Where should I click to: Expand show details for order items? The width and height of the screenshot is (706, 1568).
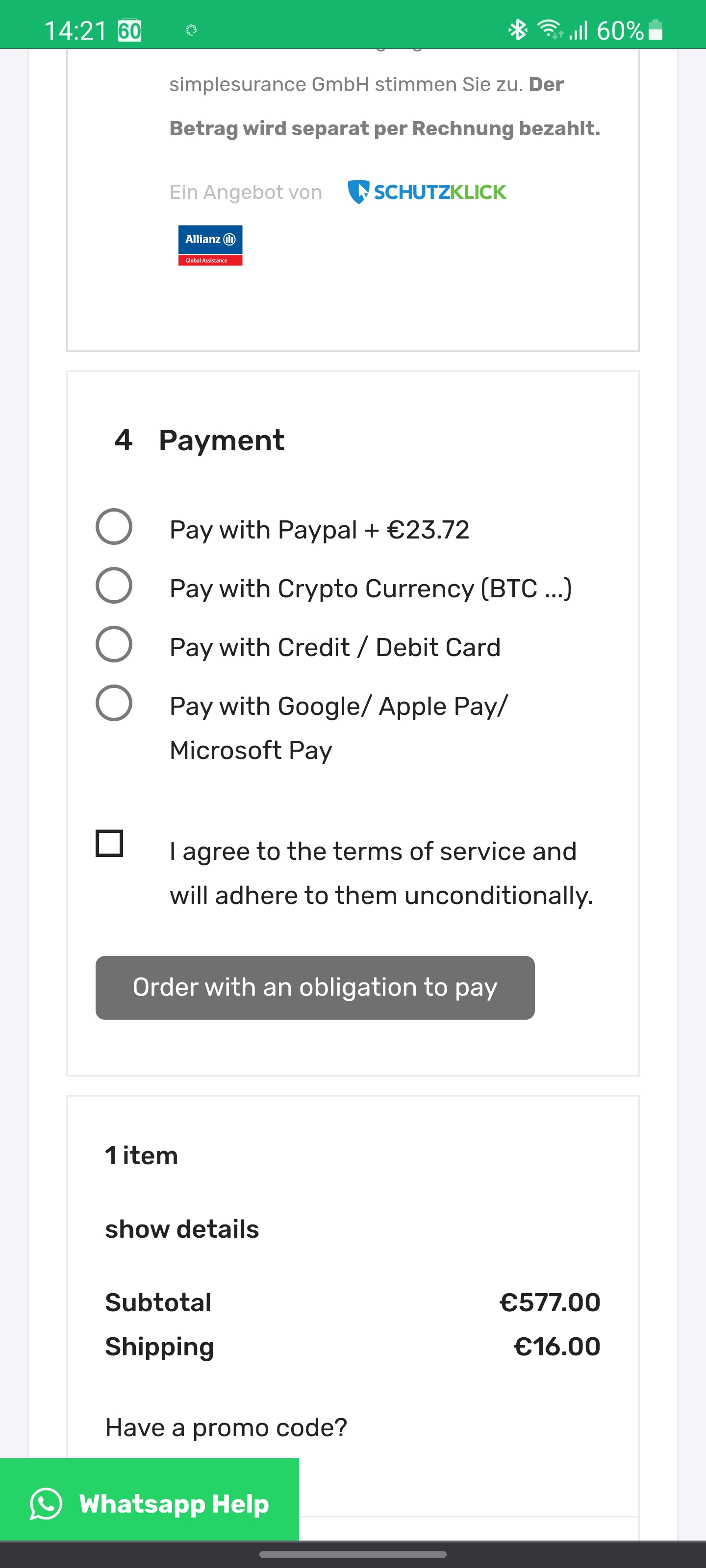pyautogui.click(x=182, y=1229)
